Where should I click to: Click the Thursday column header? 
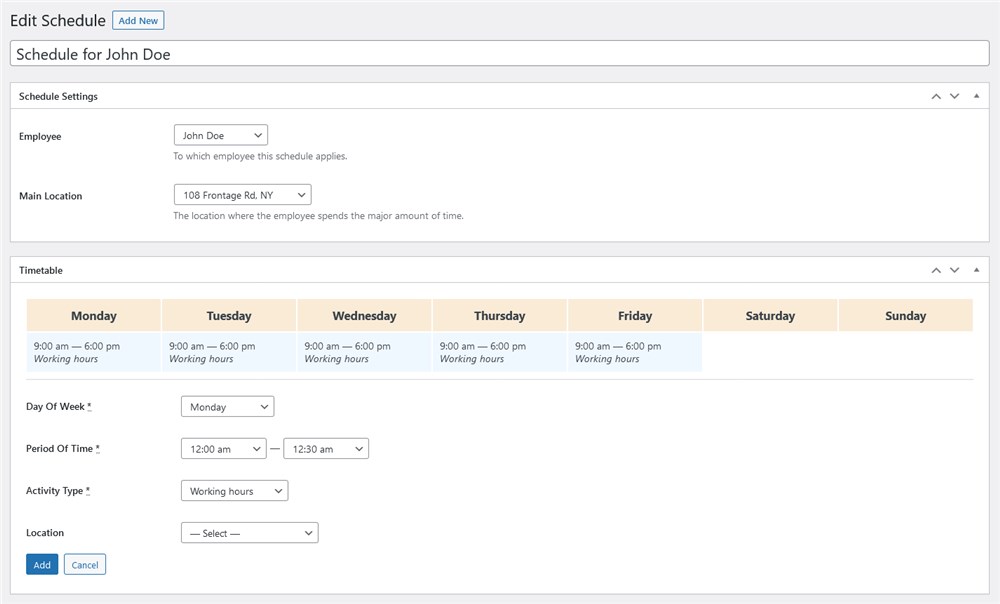point(499,316)
